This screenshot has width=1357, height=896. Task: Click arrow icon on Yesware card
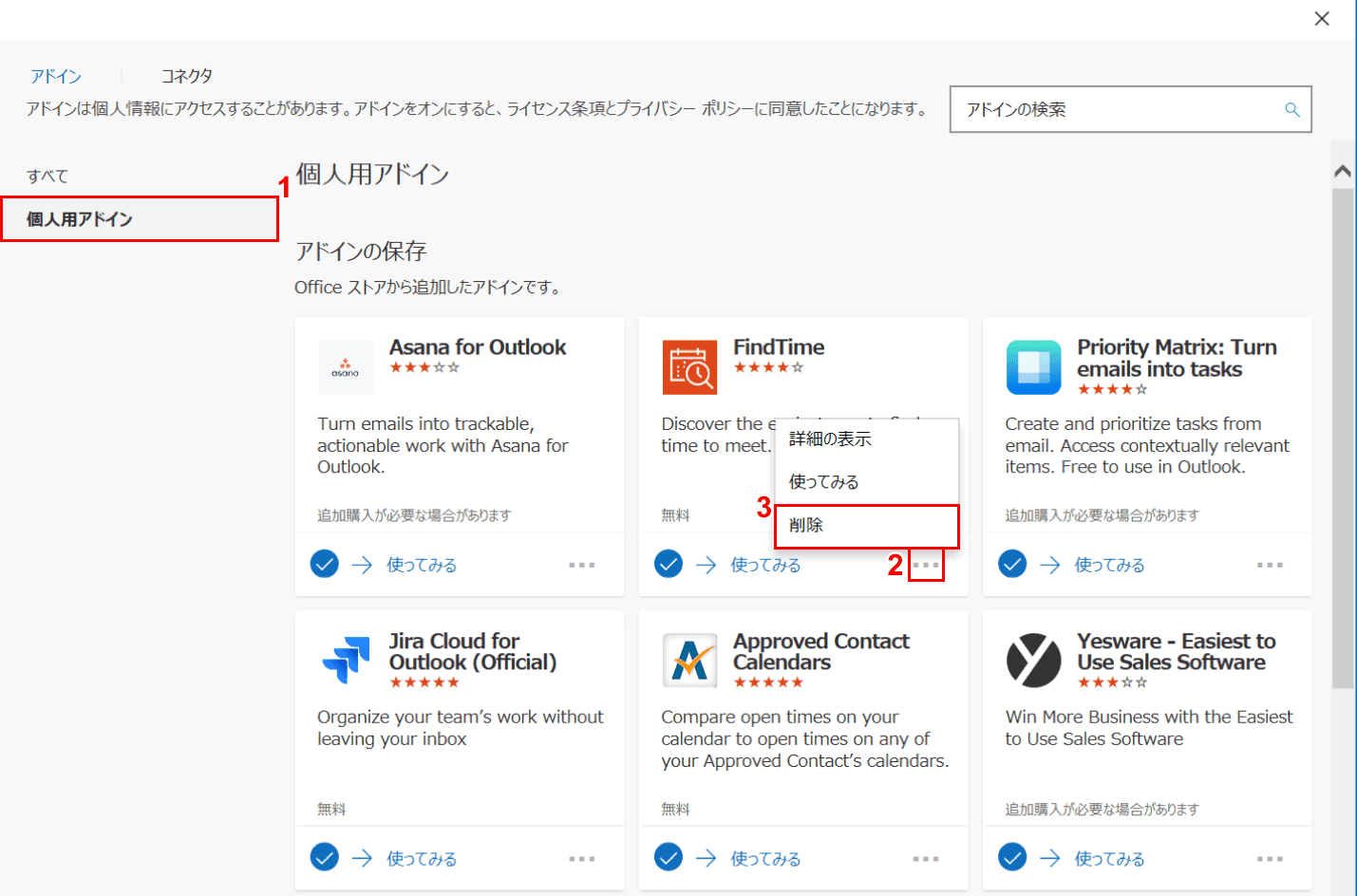[x=1049, y=858]
